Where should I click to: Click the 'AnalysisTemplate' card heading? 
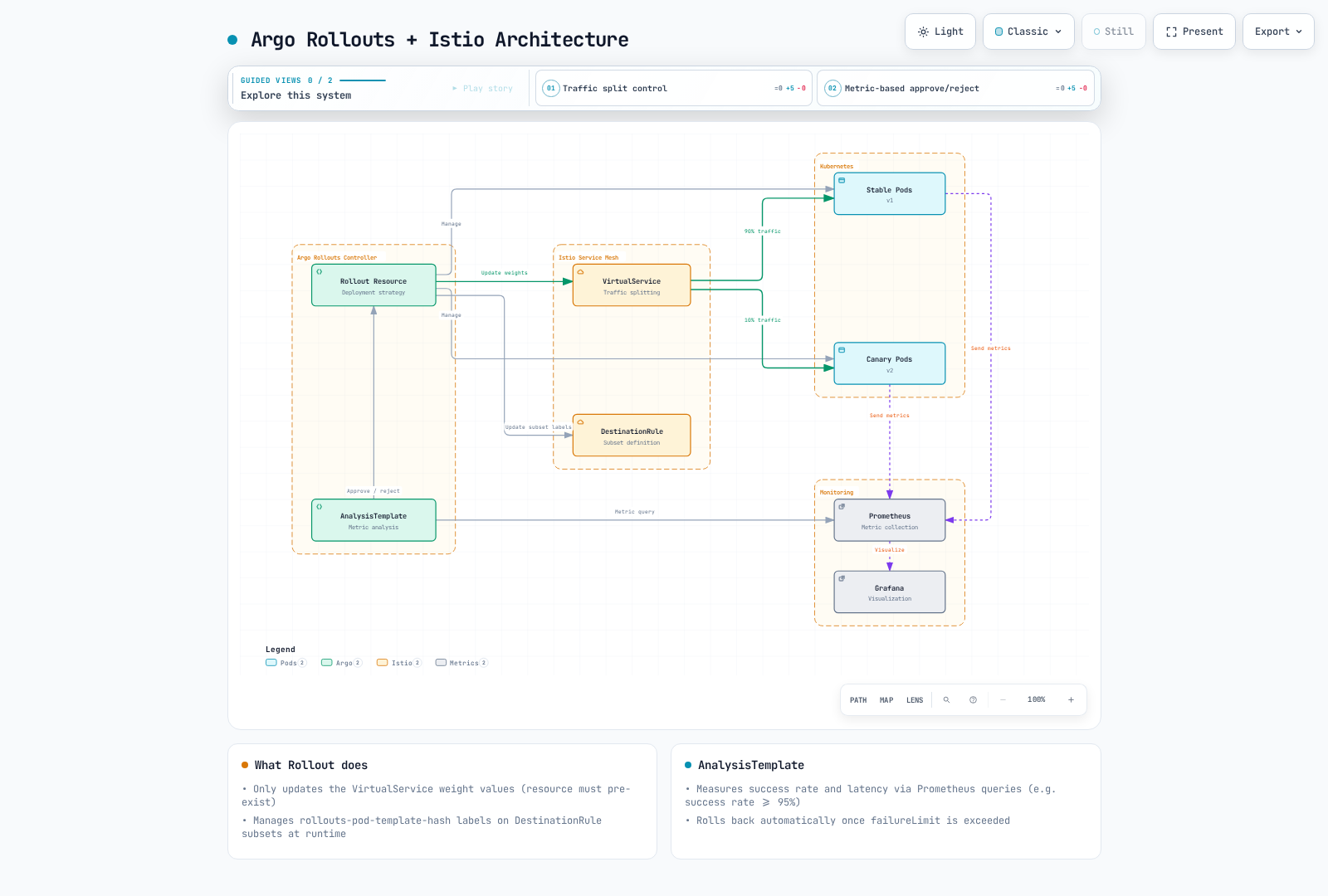pos(750,765)
